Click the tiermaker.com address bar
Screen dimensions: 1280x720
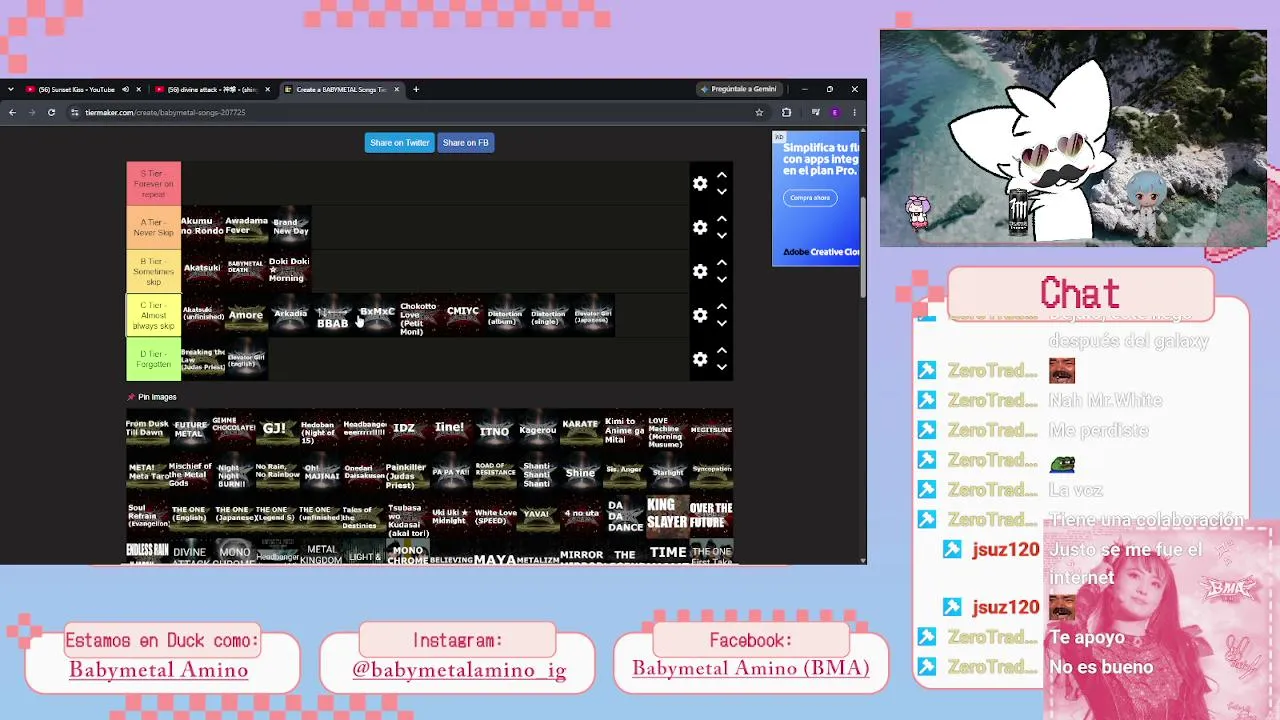click(410, 112)
